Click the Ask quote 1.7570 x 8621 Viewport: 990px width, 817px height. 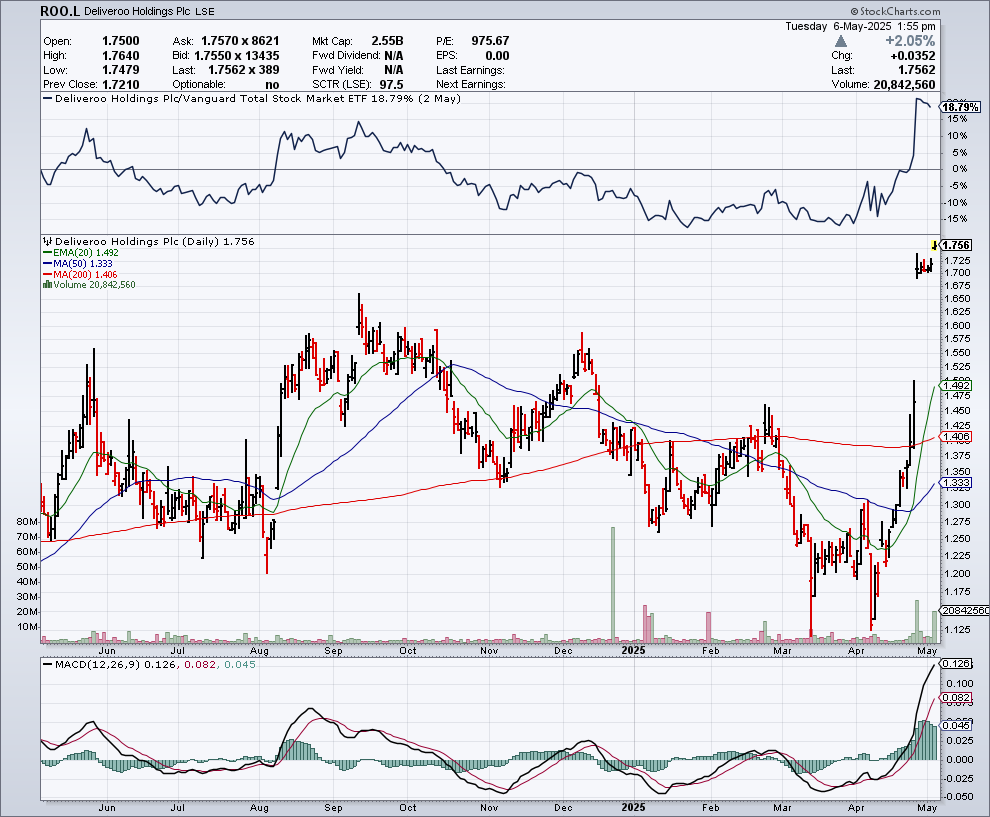[240, 41]
